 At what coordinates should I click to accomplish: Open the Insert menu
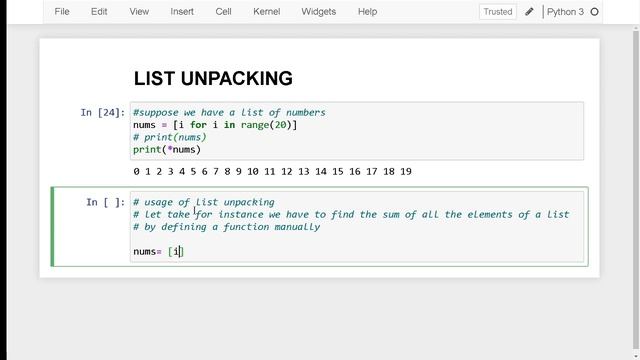coord(182,11)
